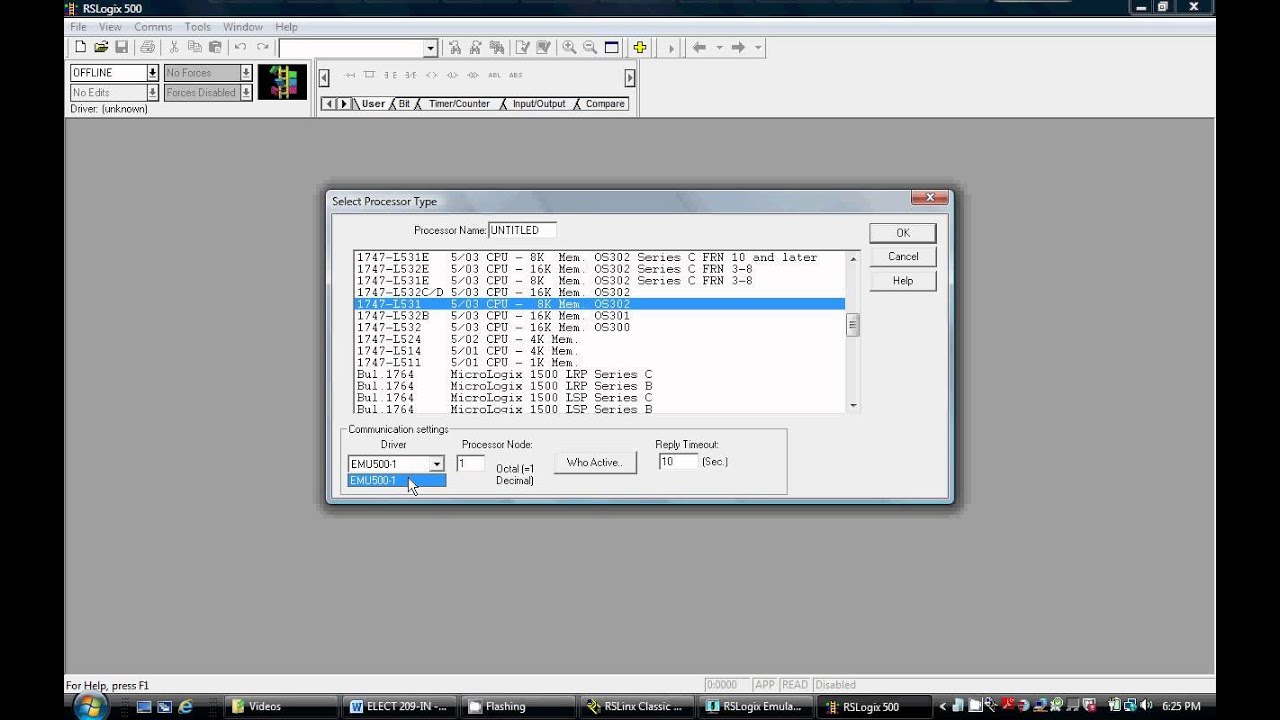Insert a new rung instruction icon
1280x720 pixels.
(x=349, y=75)
